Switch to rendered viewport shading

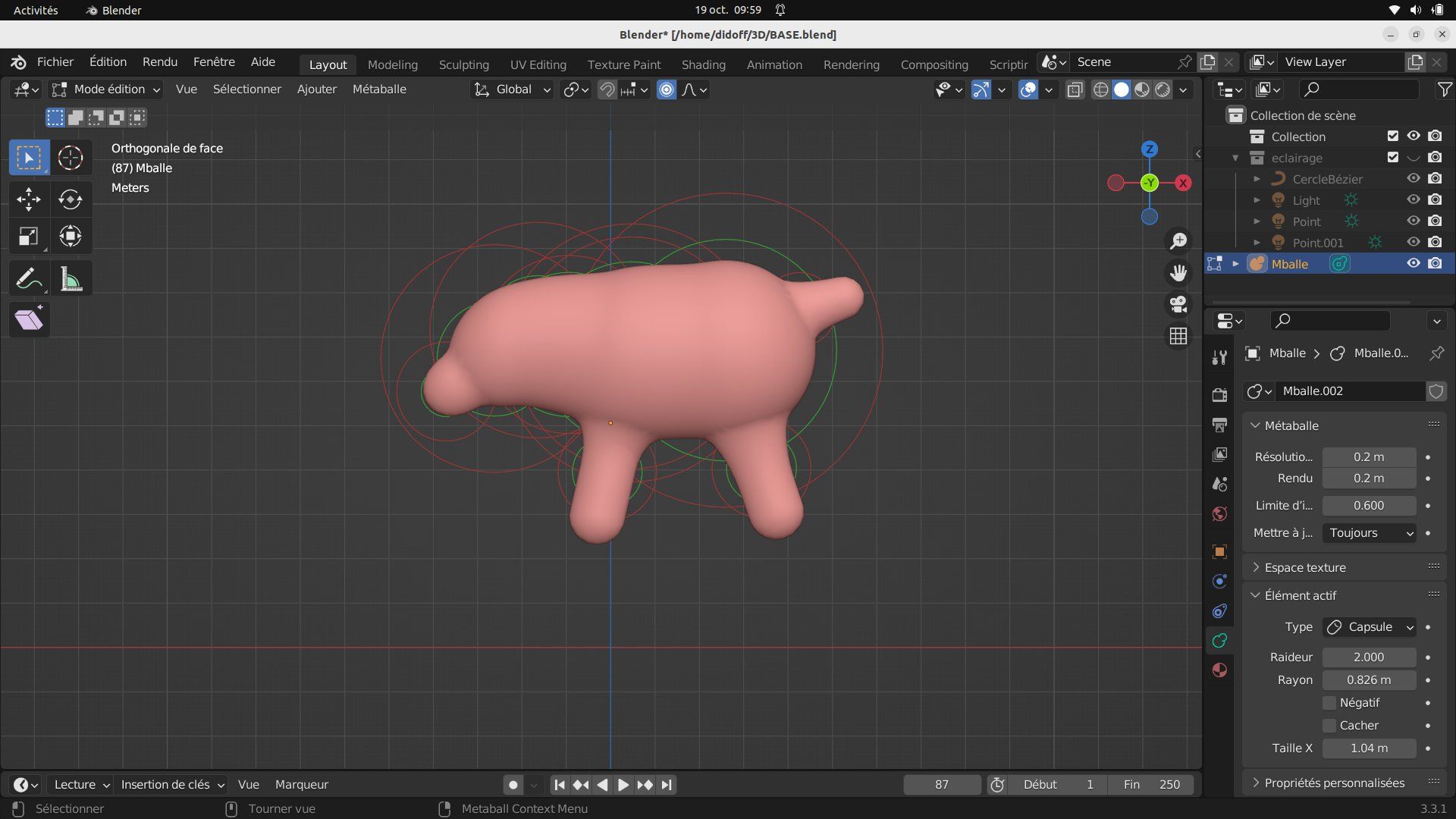(x=1163, y=89)
